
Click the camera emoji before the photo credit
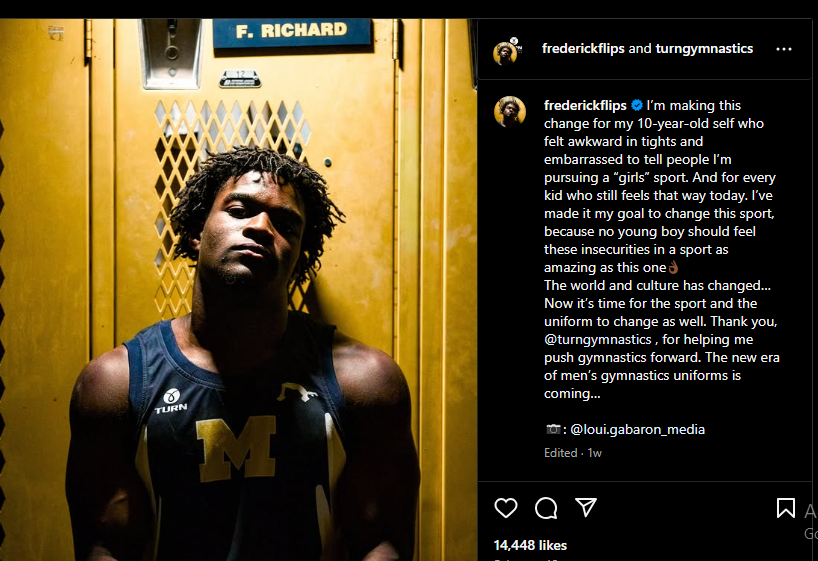point(553,429)
